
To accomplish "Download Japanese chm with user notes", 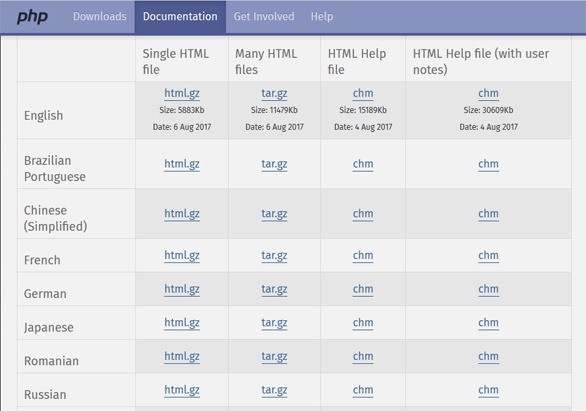I will point(488,323).
